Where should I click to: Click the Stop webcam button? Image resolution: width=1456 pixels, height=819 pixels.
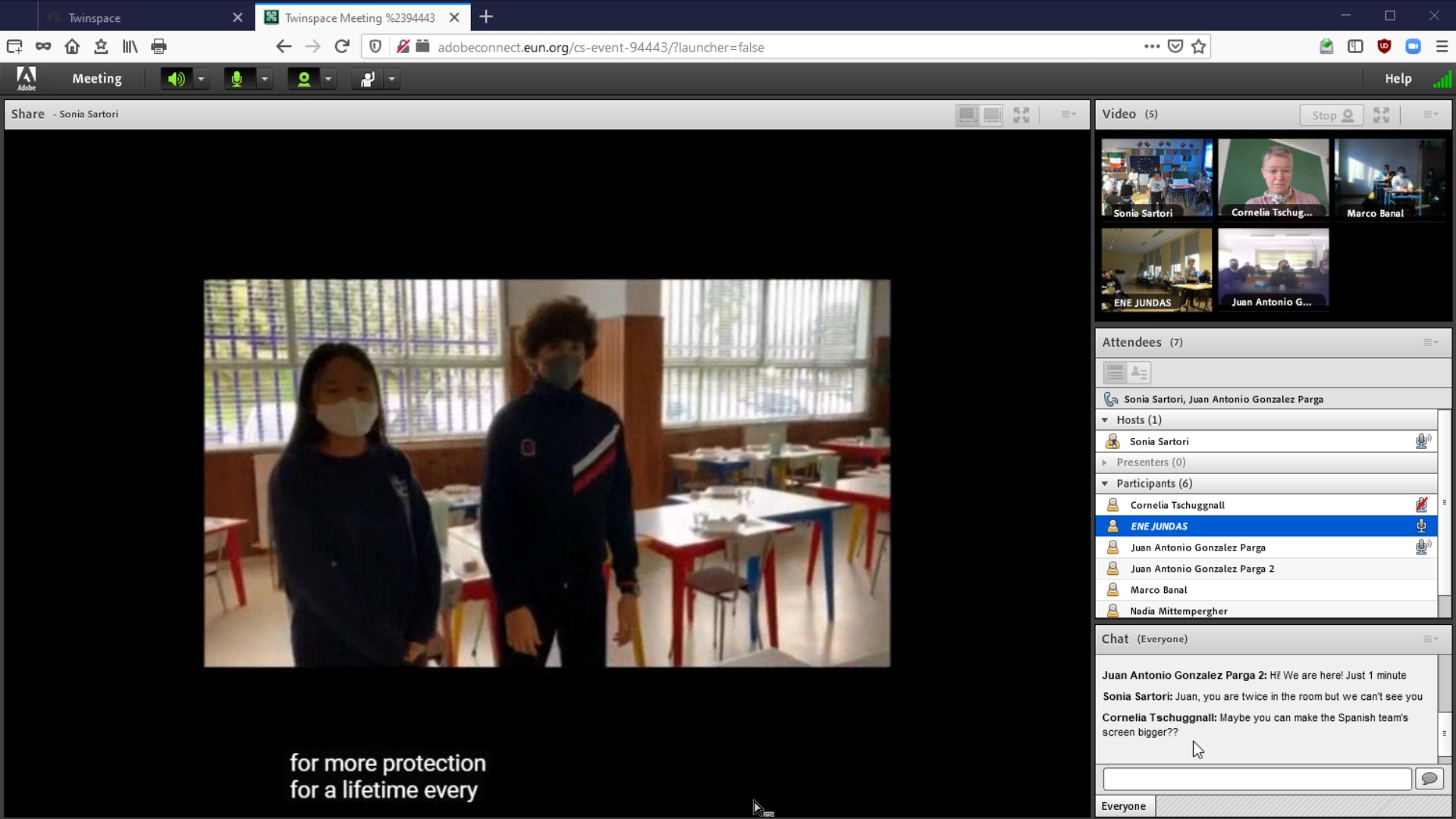1332,115
